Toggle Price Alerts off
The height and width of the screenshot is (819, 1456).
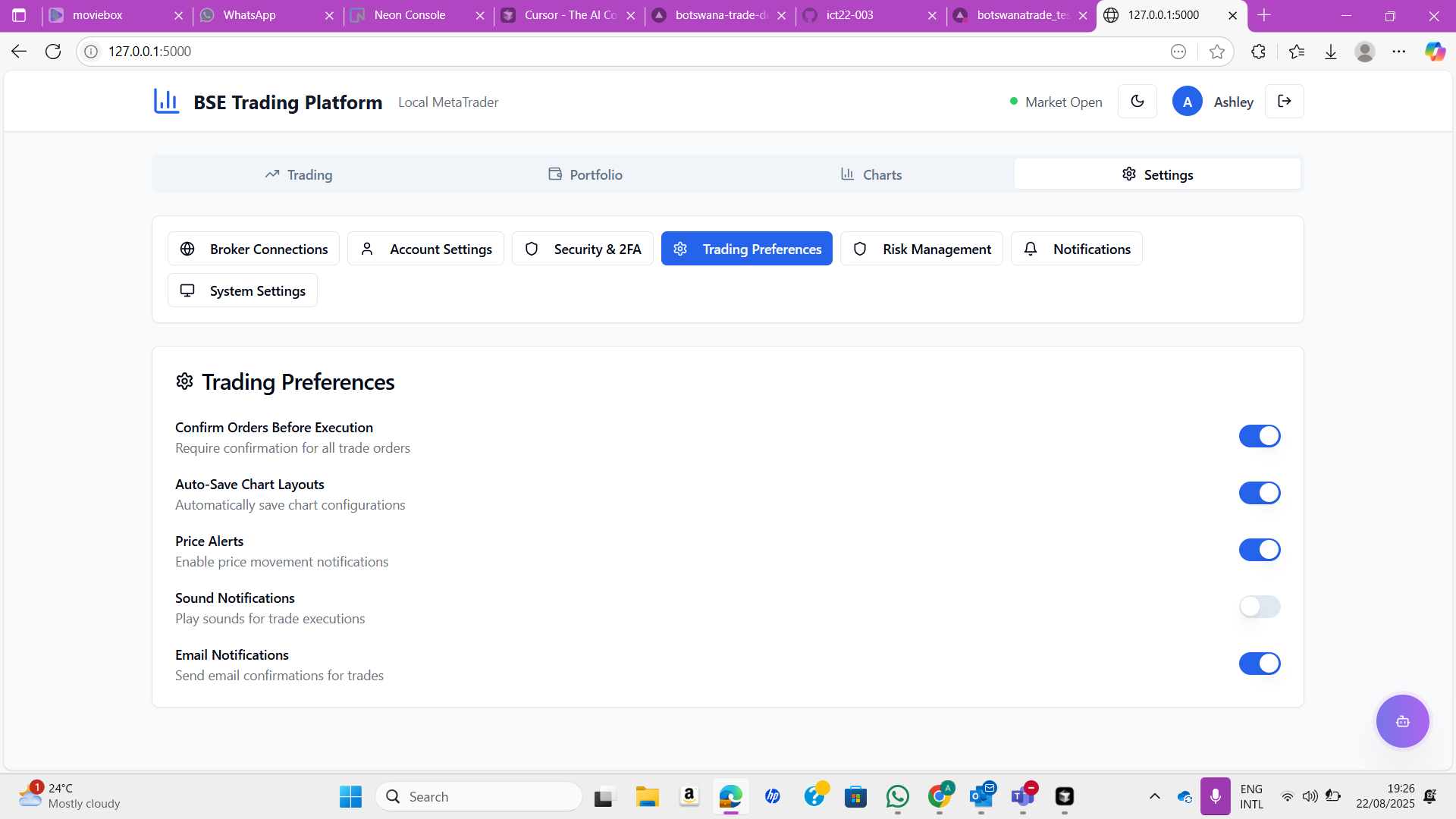pyautogui.click(x=1259, y=550)
